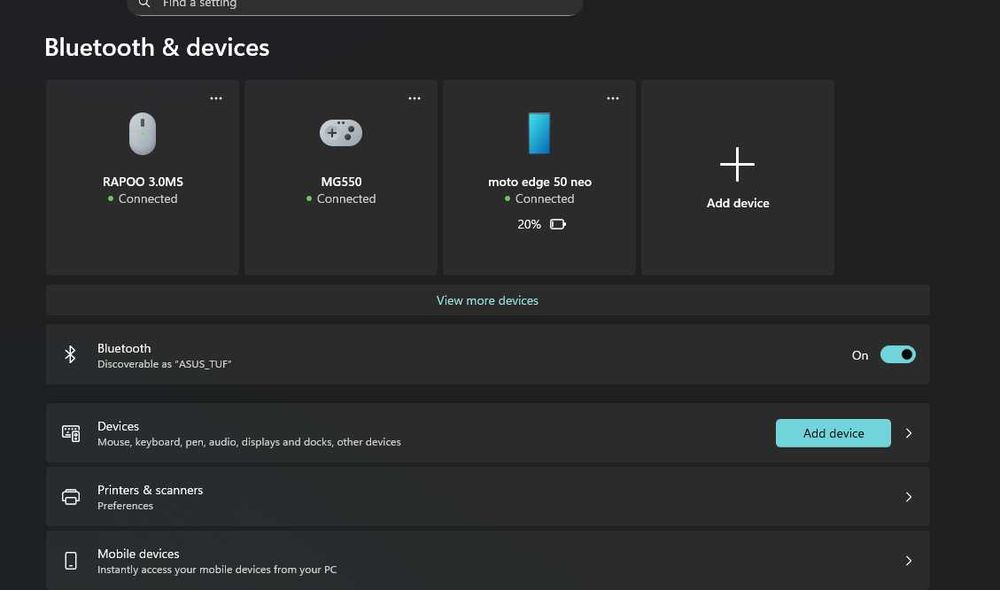Click Connected status under moto edge 50 neo

pos(544,199)
